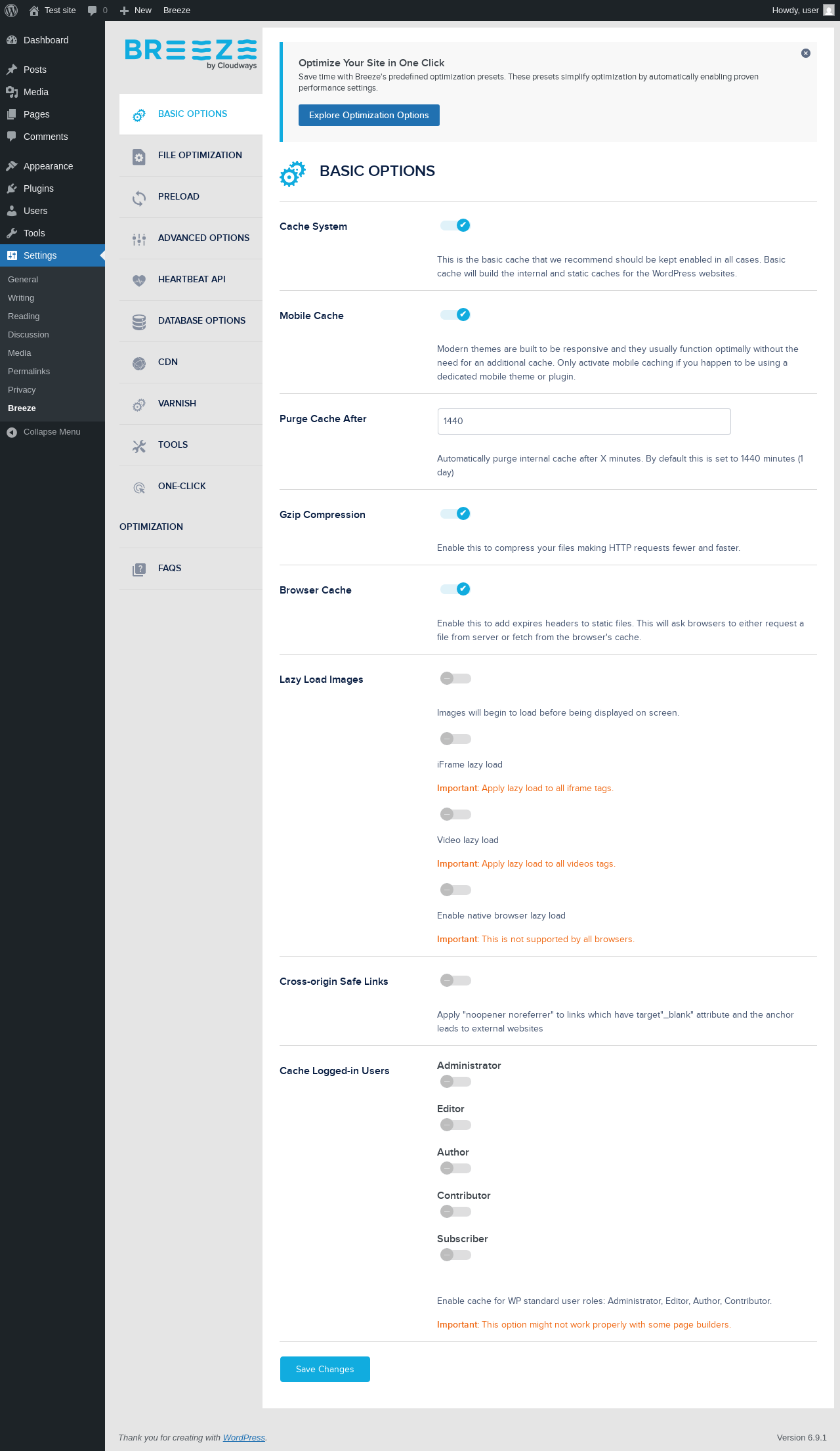Click the CDN globe icon
Viewport: 840px width, 1451px height.
point(139,364)
